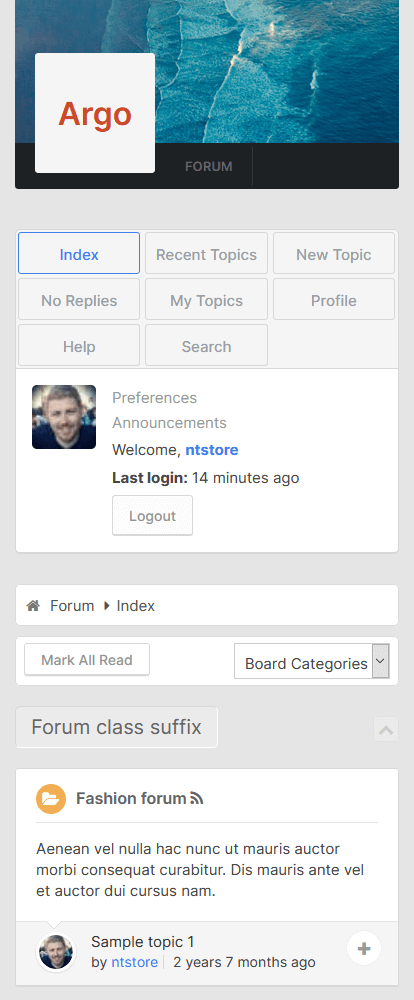Switch to the Recent Topics tab

click(207, 253)
